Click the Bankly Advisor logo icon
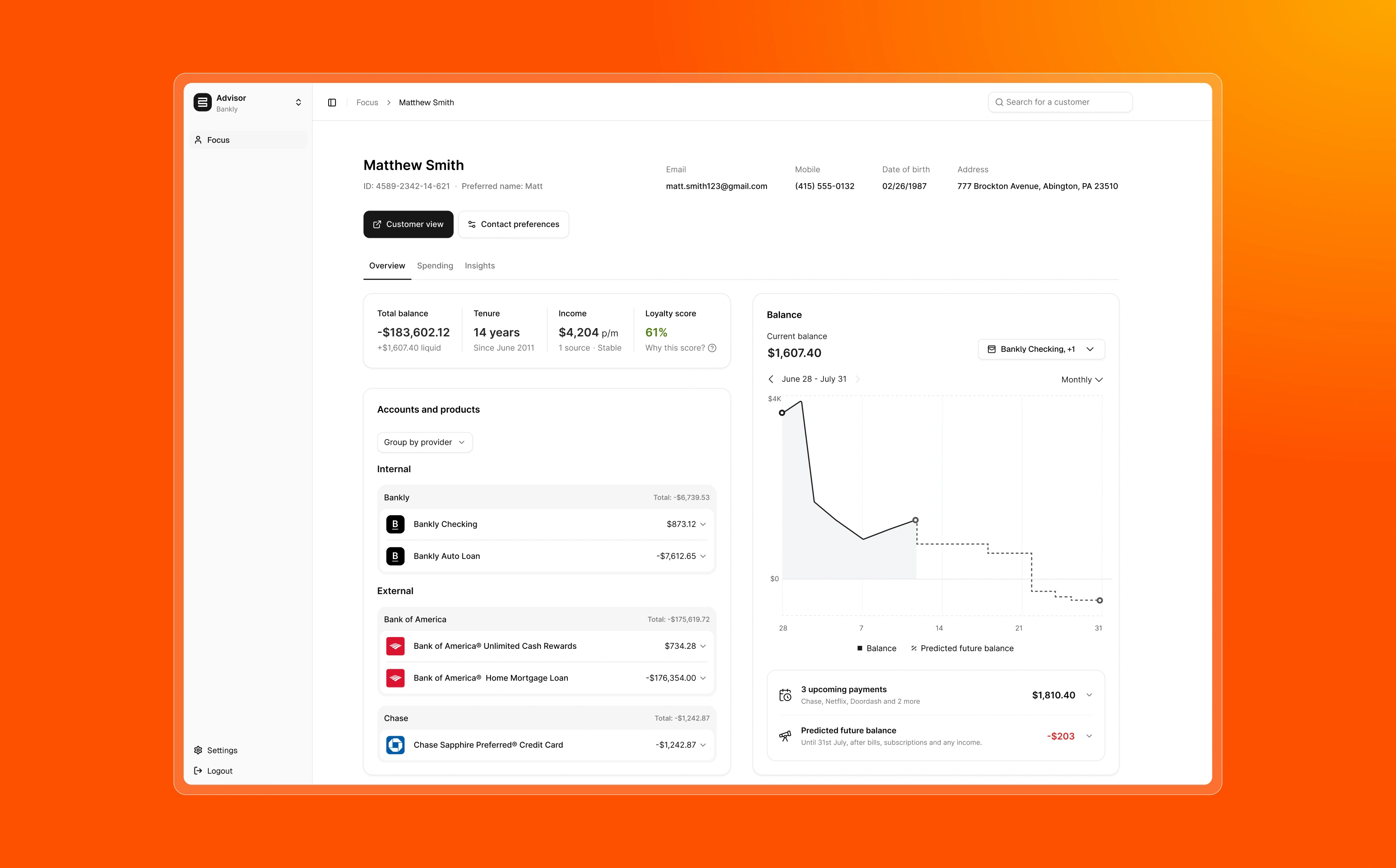Image resolution: width=1396 pixels, height=868 pixels. (202, 103)
